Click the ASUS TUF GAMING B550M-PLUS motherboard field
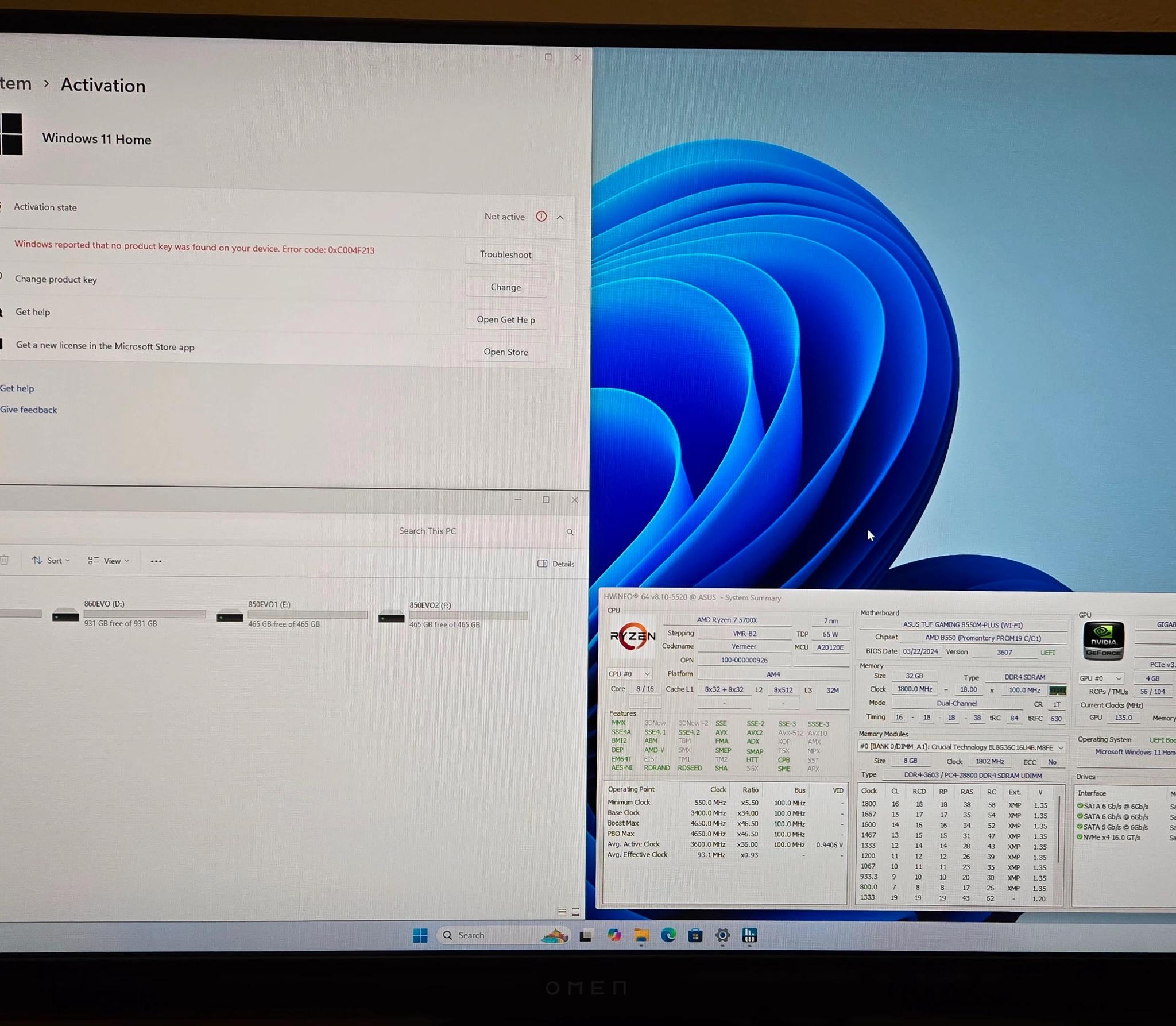 coord(963,624)
